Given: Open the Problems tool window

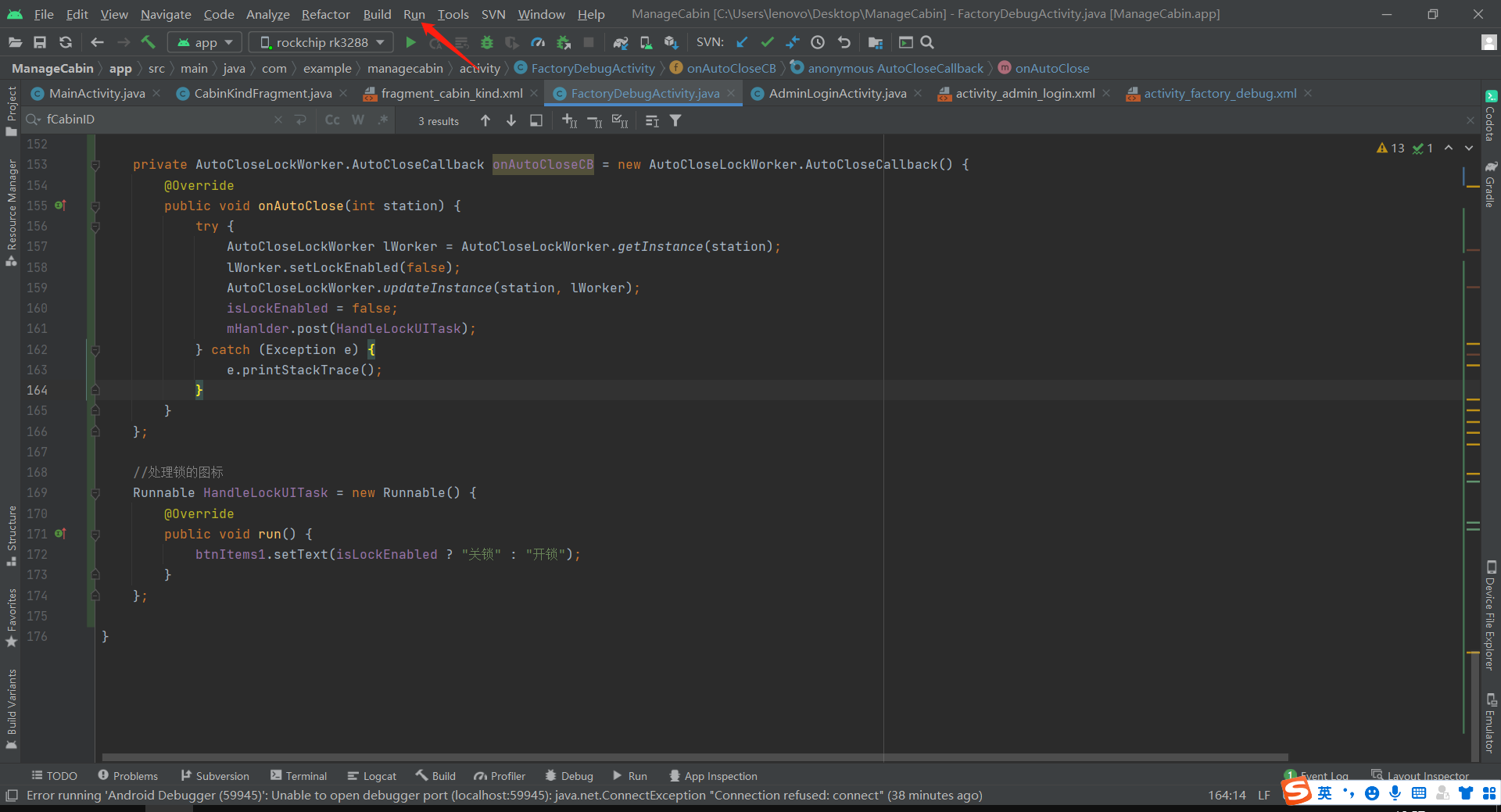Looking at the screenshot, I should pos(127,776).
